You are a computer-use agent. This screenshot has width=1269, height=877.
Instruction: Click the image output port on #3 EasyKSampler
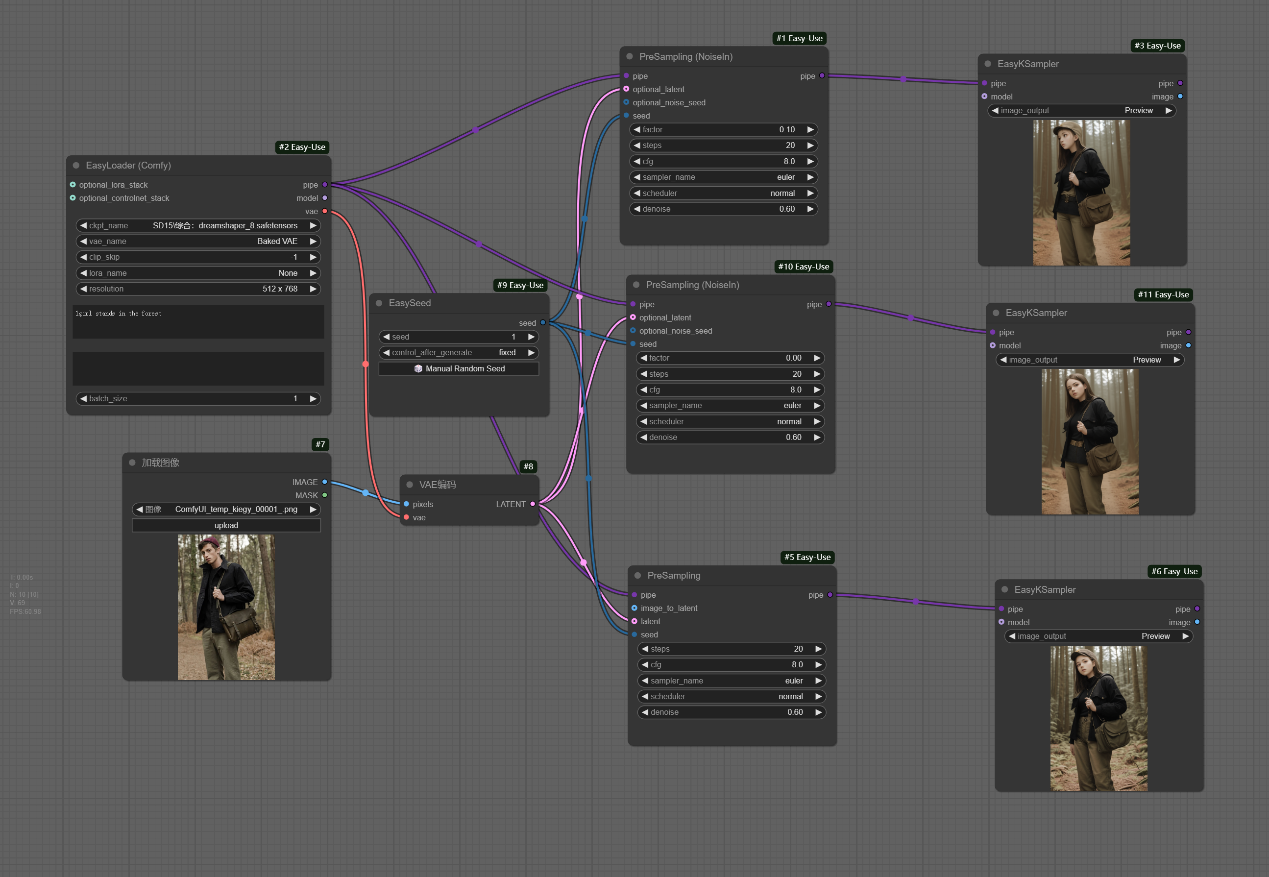(x=1180, y=97)
